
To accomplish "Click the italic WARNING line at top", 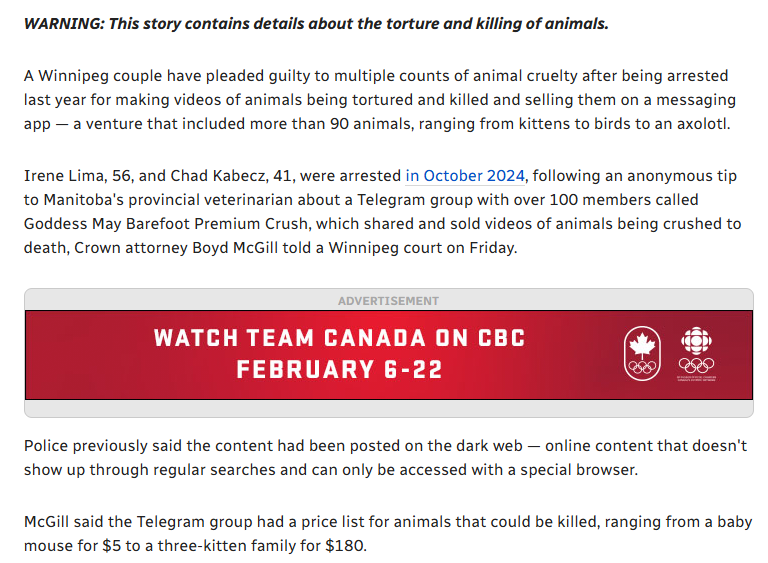I will (316, 24).
